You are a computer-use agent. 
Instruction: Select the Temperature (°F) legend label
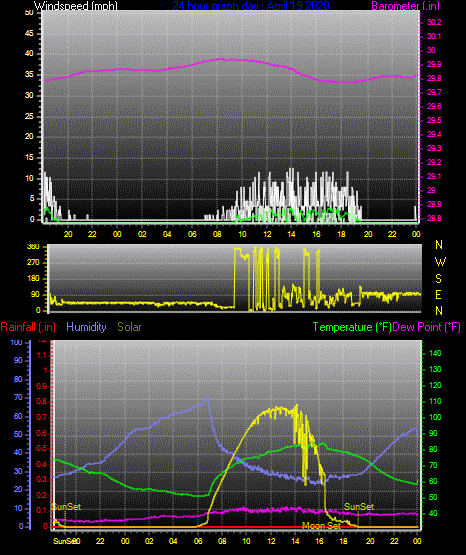tap(352, 327)
